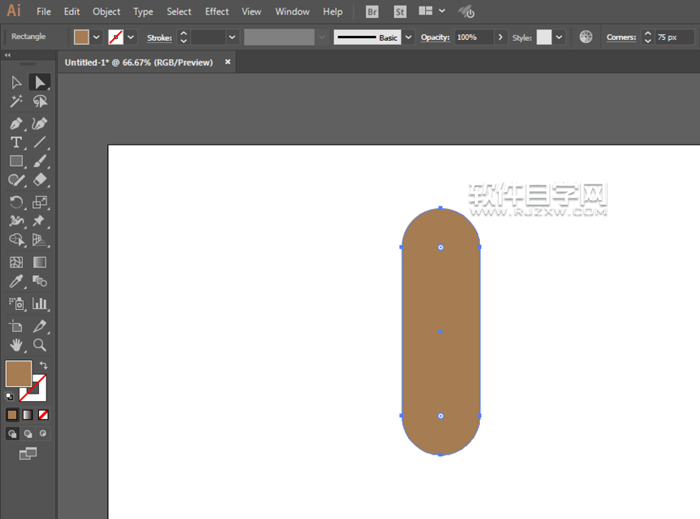Select the Eyedropper tool
Viewport: 700px width, 519px height.
tap(16, 283)
